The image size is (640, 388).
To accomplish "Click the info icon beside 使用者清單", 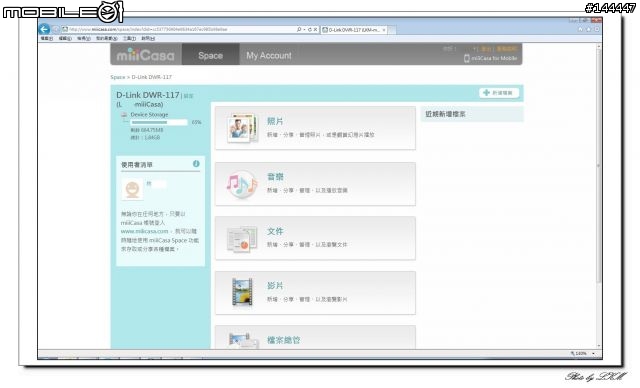I will (x=196, y=164).
